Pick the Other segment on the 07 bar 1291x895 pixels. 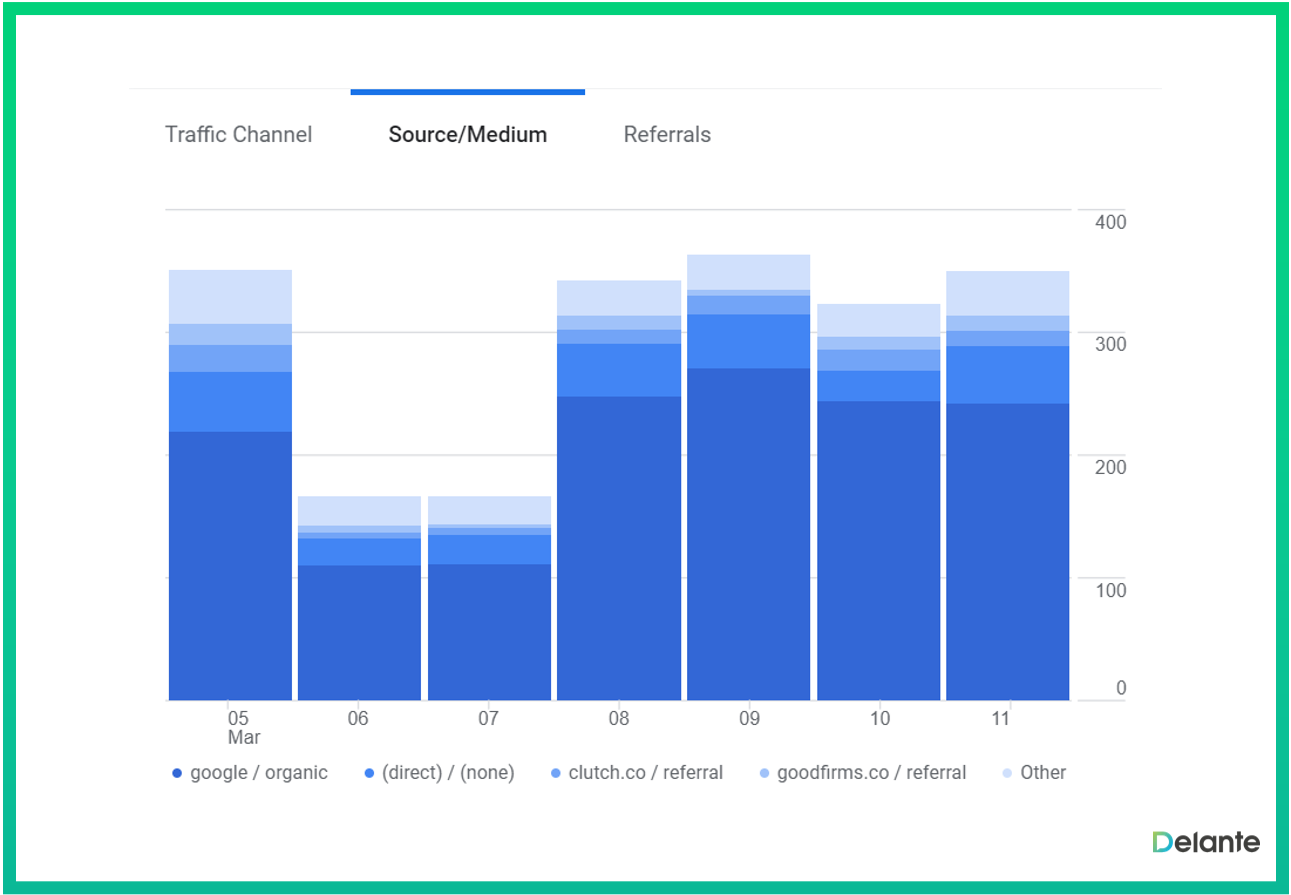489,509
